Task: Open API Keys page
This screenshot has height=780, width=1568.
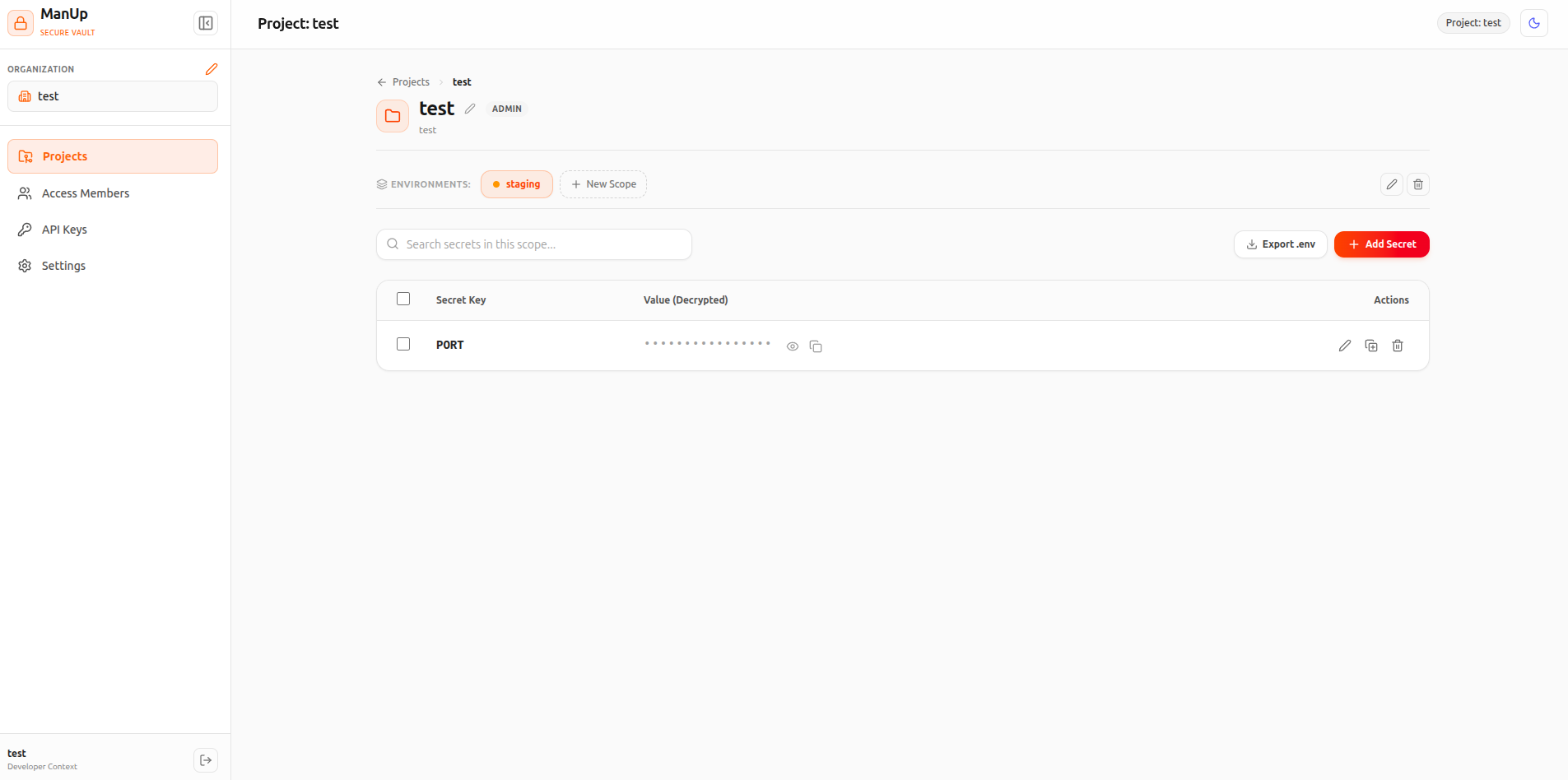Action: tap(113, 230)
